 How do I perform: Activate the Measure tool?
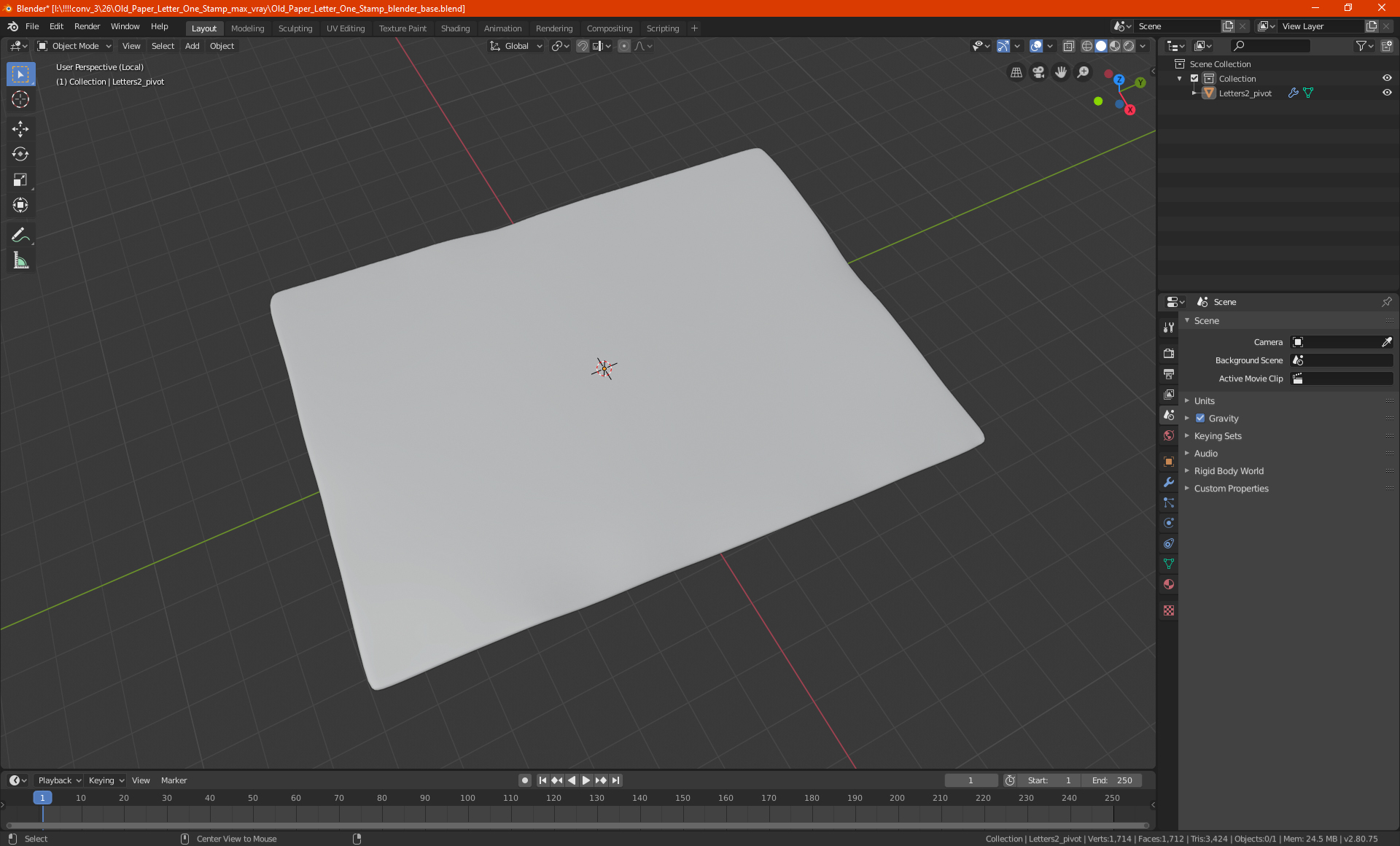pyautogui.click(x=20, y=260)
